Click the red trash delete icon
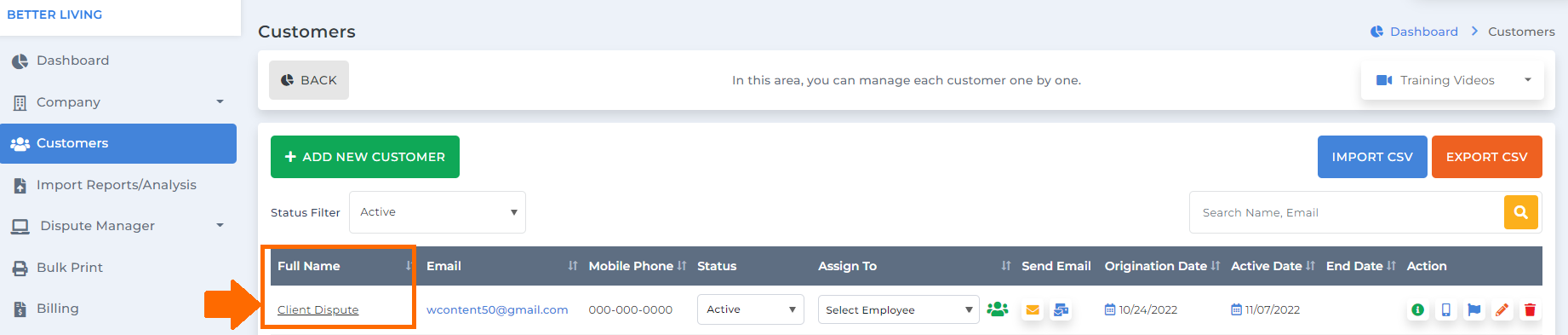1568x335 pixels. (x=1530, y=310)
